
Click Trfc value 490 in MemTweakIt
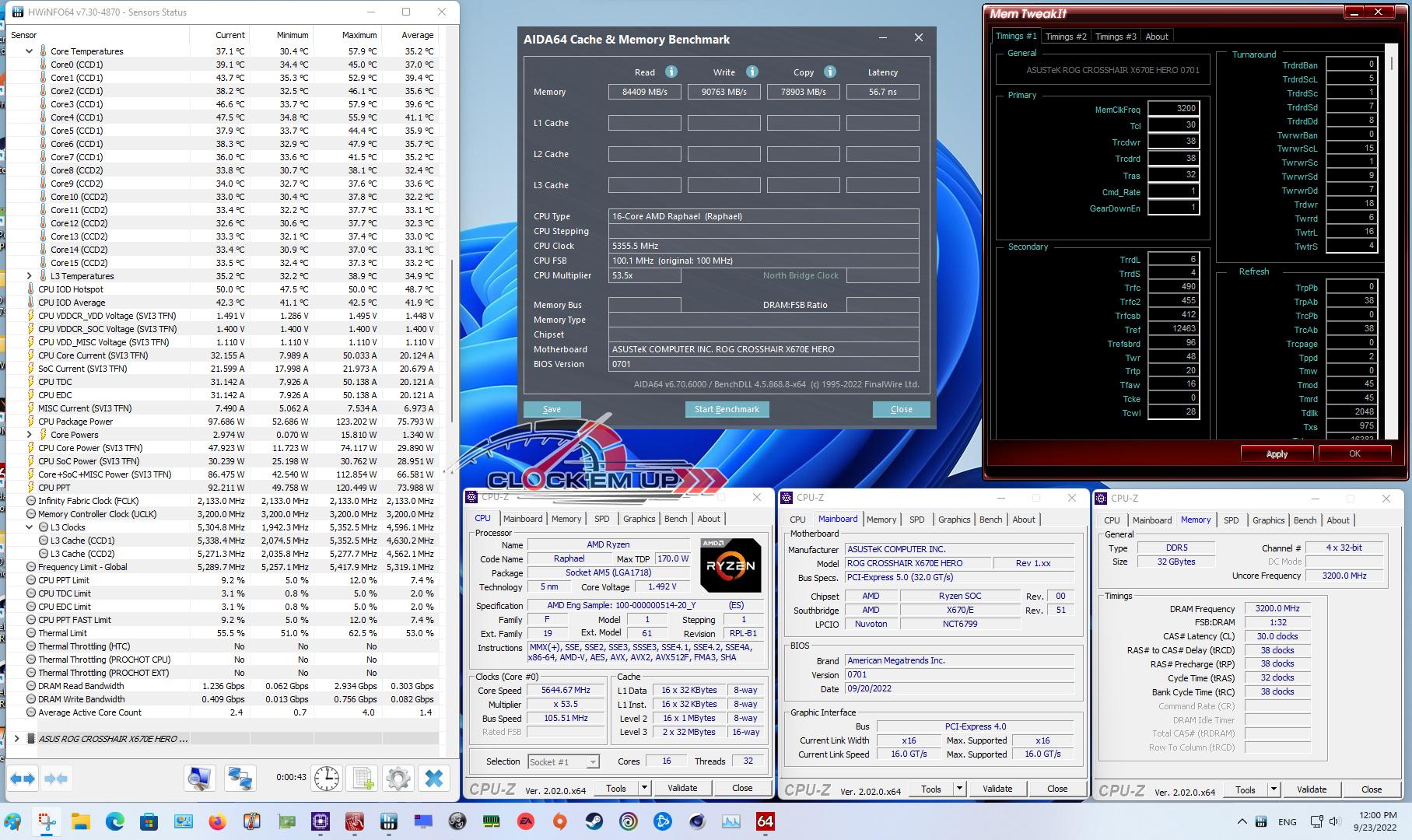[1173, 286]
